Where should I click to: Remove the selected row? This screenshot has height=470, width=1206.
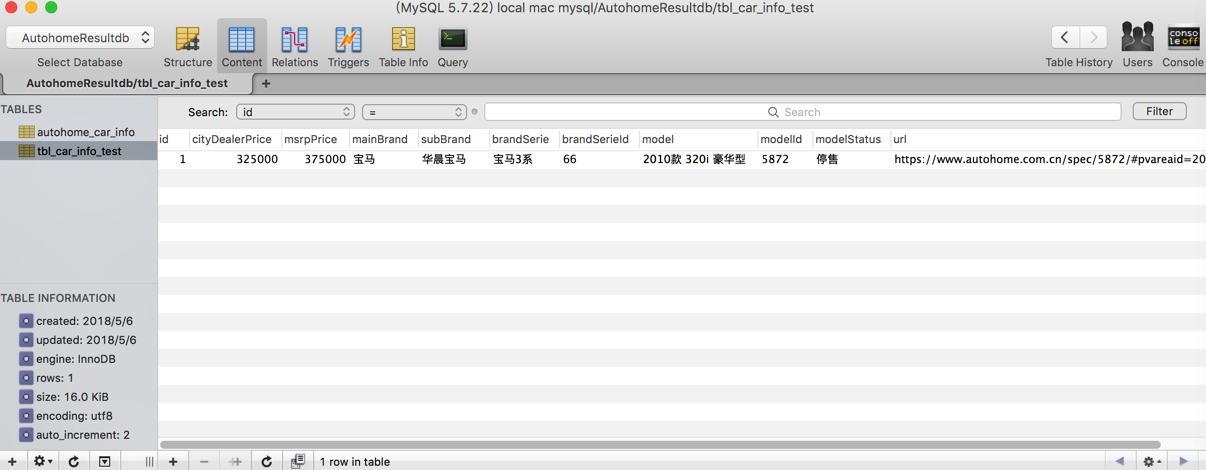click(x=204, y=461)
